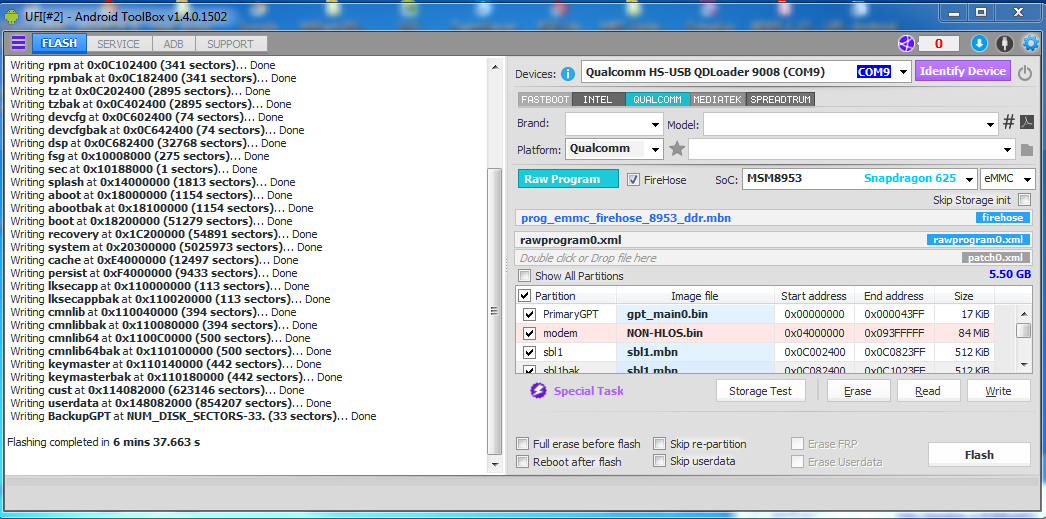The height and width of the screenshot is (519, 1046).
Task: Select the QUALCOMM mode tab
Action: click(657, 99)
